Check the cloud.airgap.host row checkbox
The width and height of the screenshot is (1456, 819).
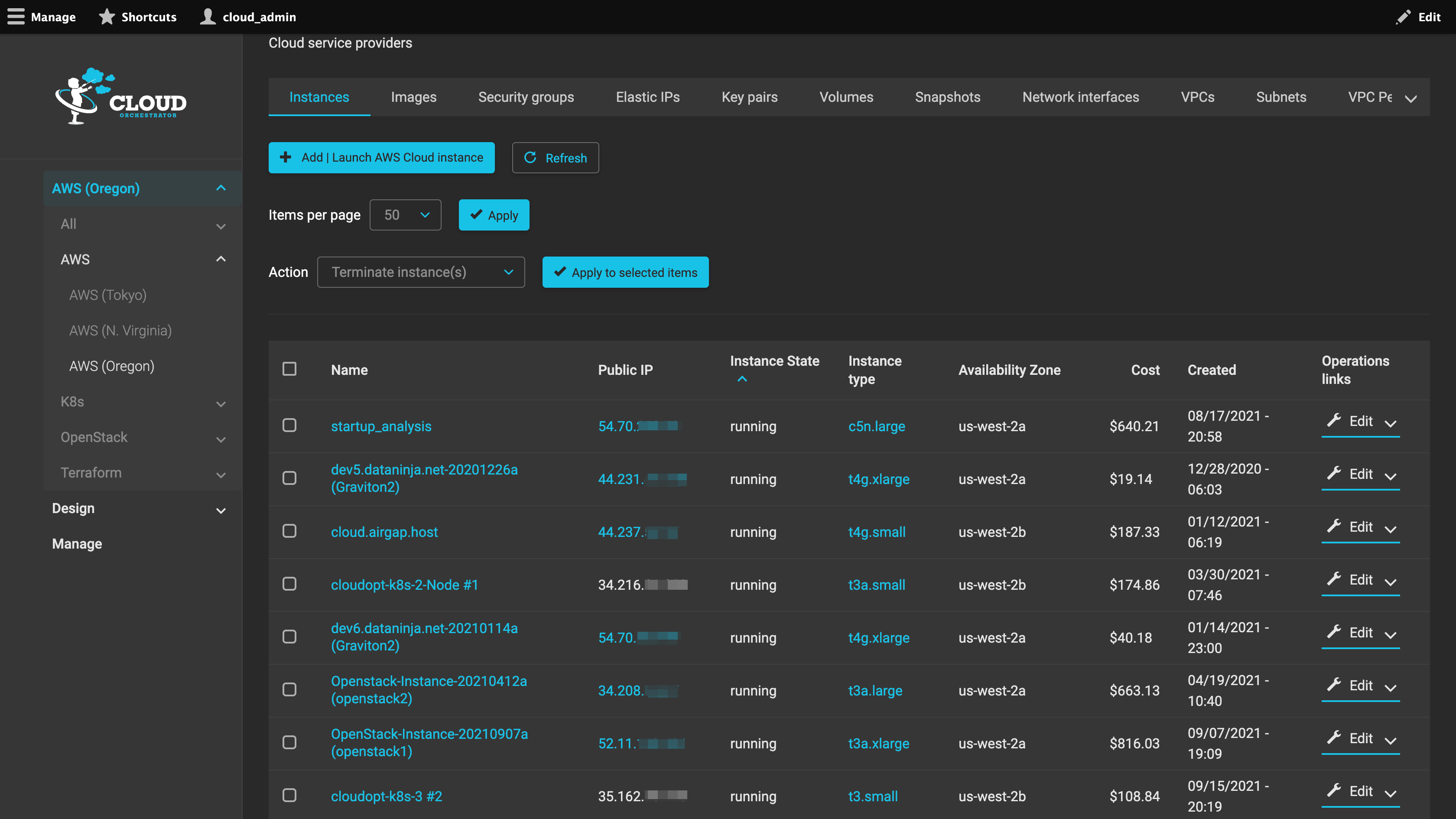point(289,531)
